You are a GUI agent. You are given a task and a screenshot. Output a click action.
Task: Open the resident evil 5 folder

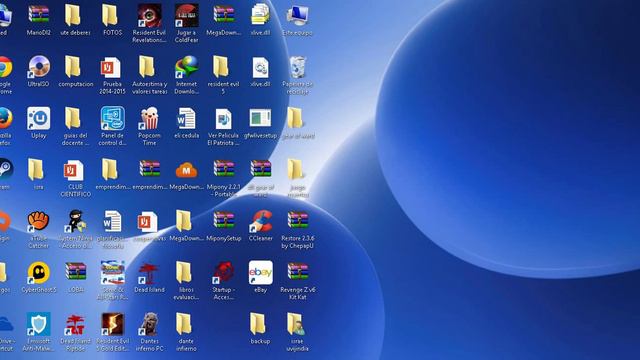[x=221, y=67]
